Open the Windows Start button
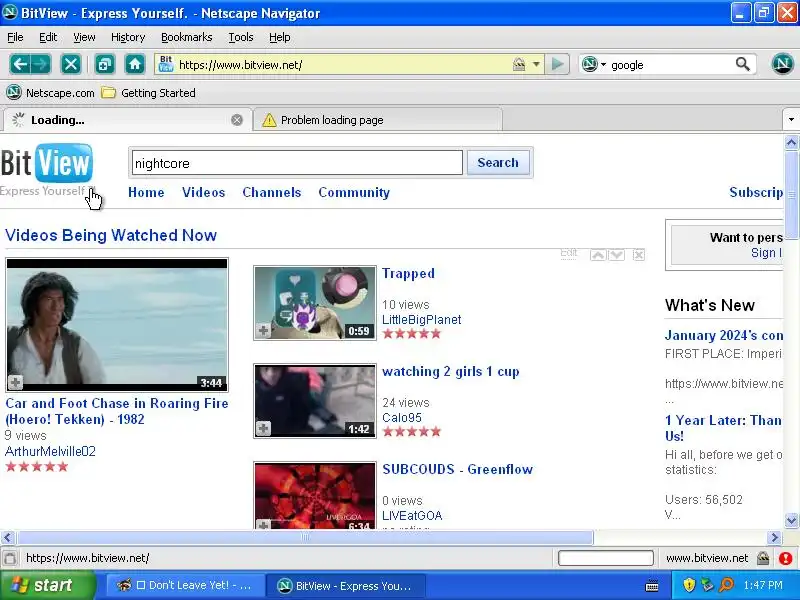Image resolution: width=800 pixels, height=600 pixels. [x=47, y=585]
